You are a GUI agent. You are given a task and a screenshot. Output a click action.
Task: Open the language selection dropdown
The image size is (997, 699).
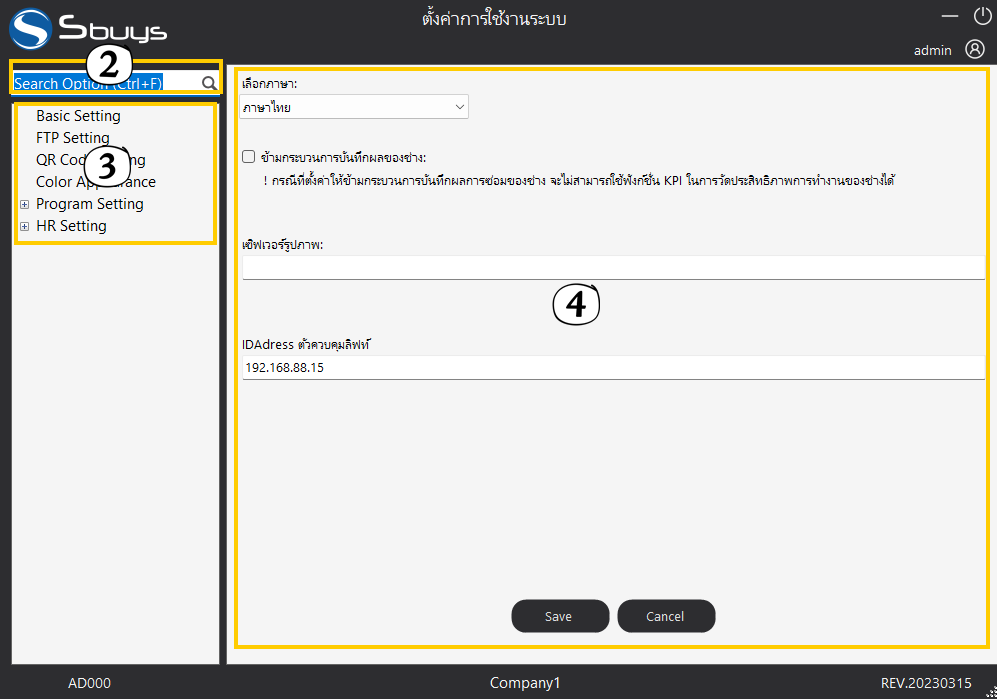tap(354, 107)
